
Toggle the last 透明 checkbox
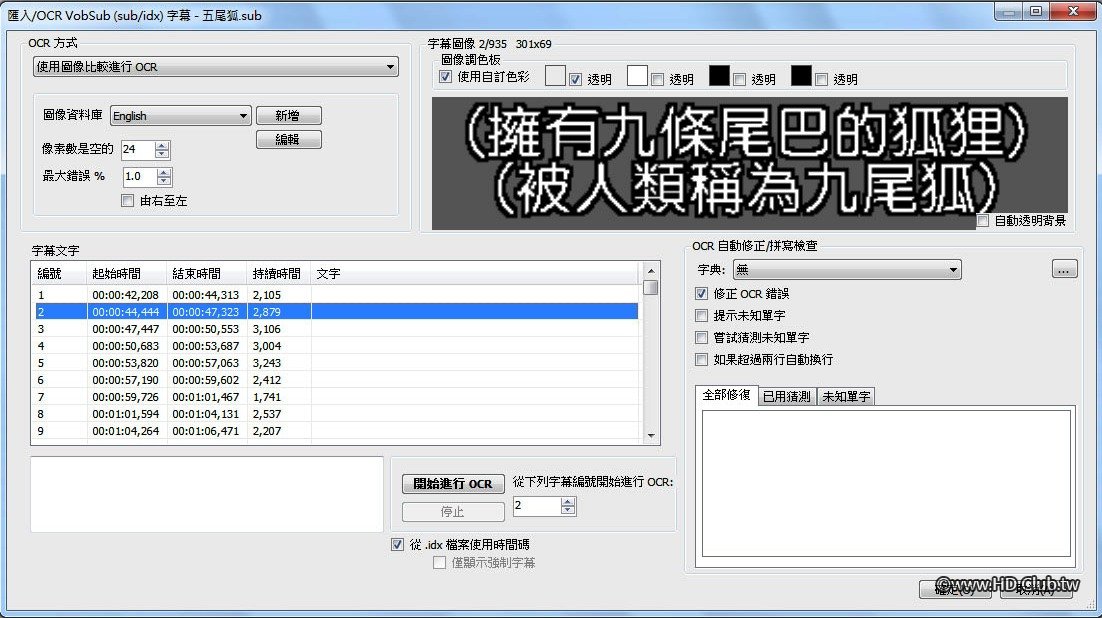[x=822, y=79]
